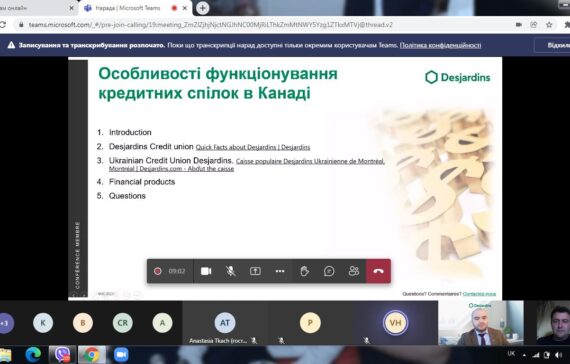Raise your hand in the meeting
Image resolution: width=570 pixels, height=364 pixels.
click(305, 271)
